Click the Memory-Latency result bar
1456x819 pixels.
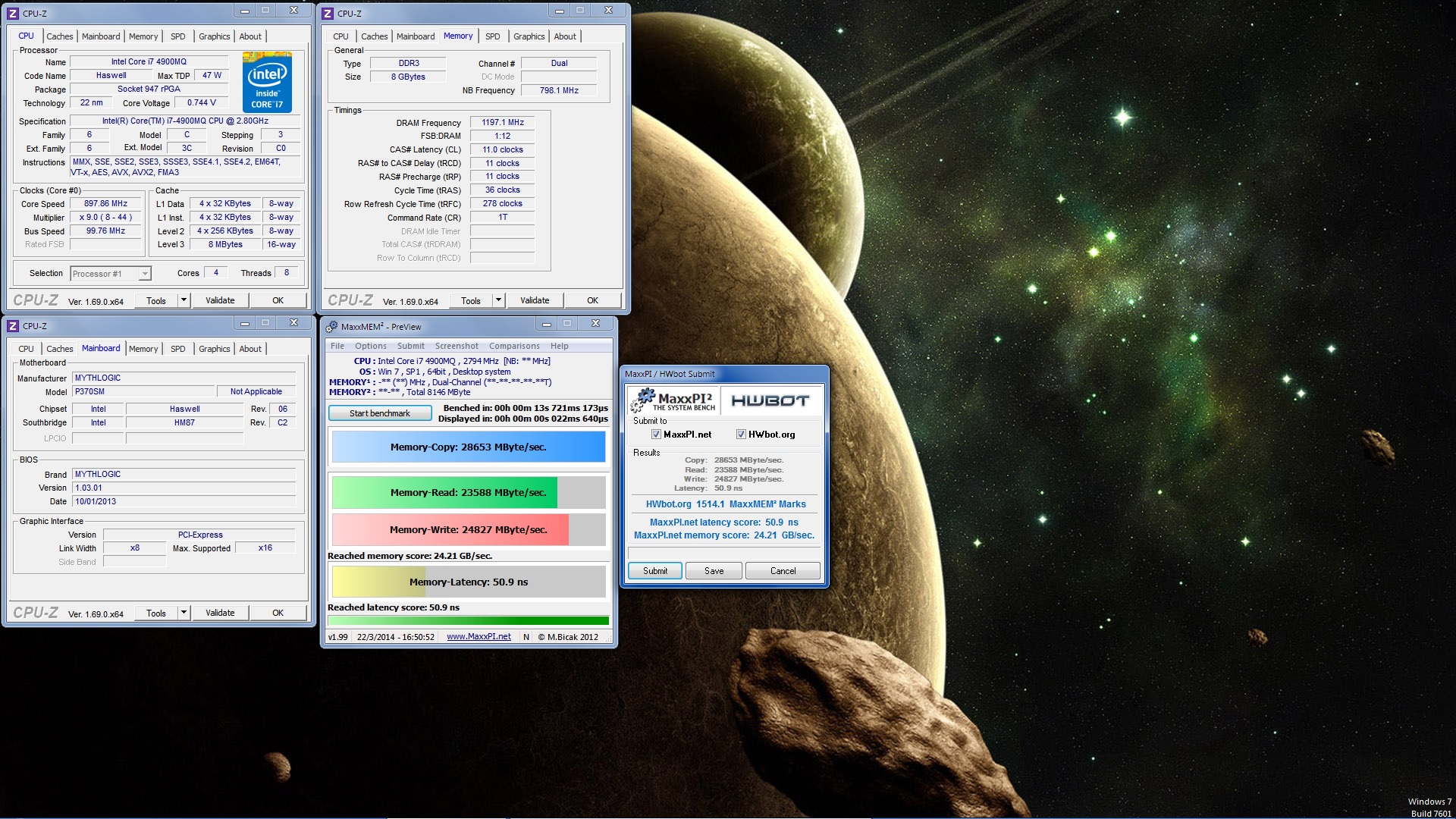(x=469, y=582)
